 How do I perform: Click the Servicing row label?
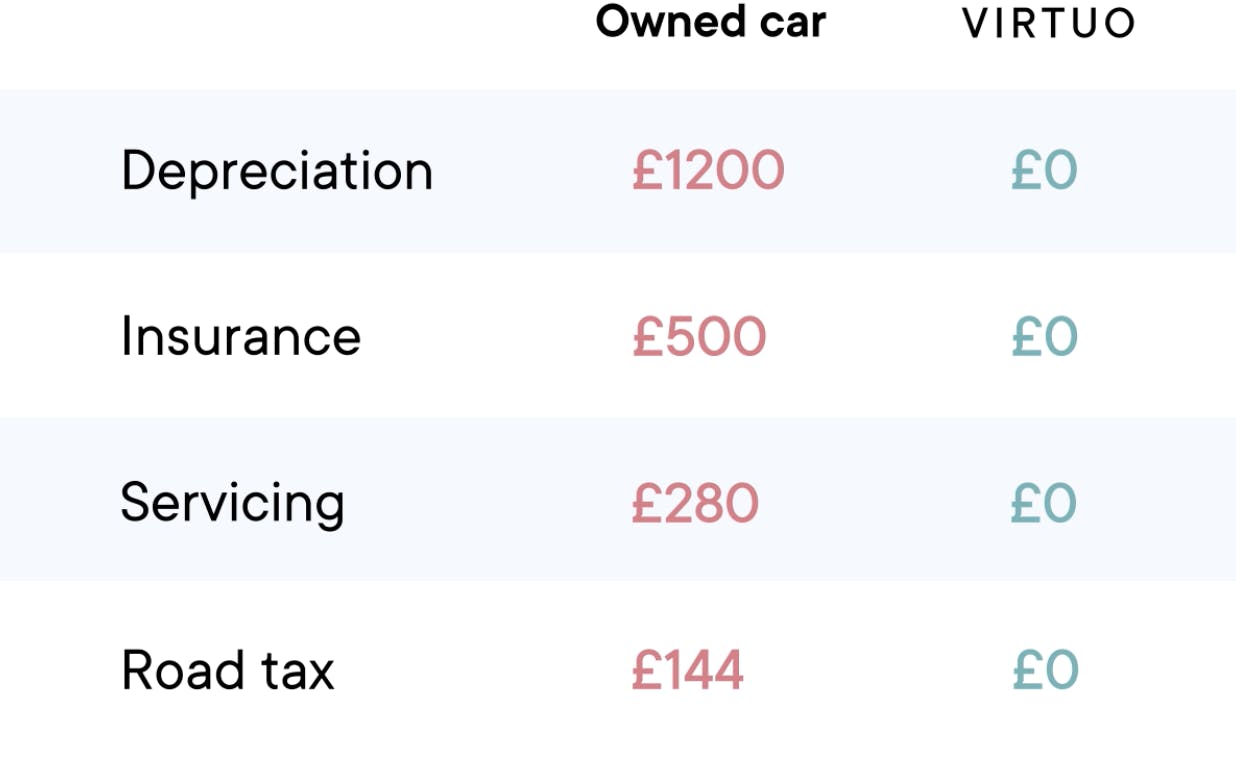pyautogui.click(x=232, y=503)
